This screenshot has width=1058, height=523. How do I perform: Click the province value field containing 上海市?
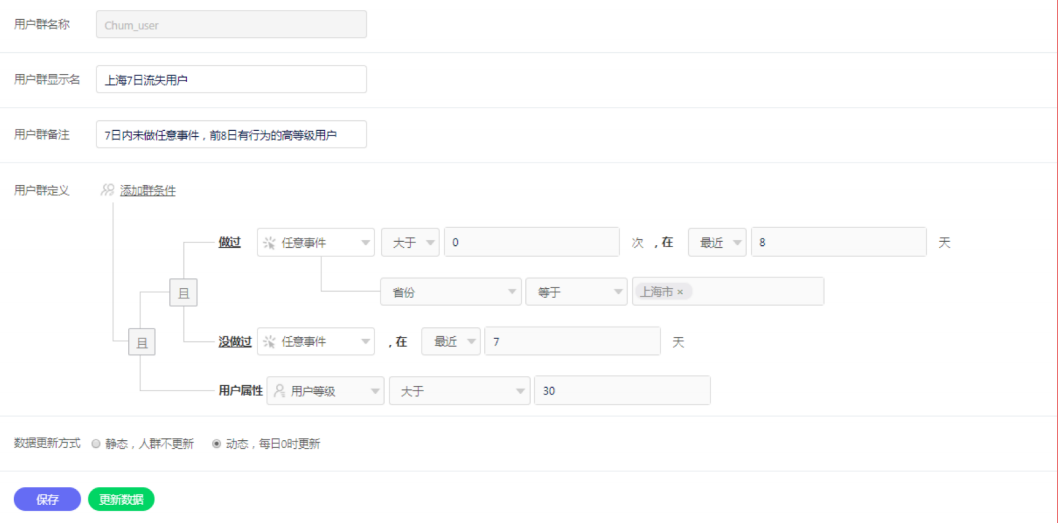(728, 292)
